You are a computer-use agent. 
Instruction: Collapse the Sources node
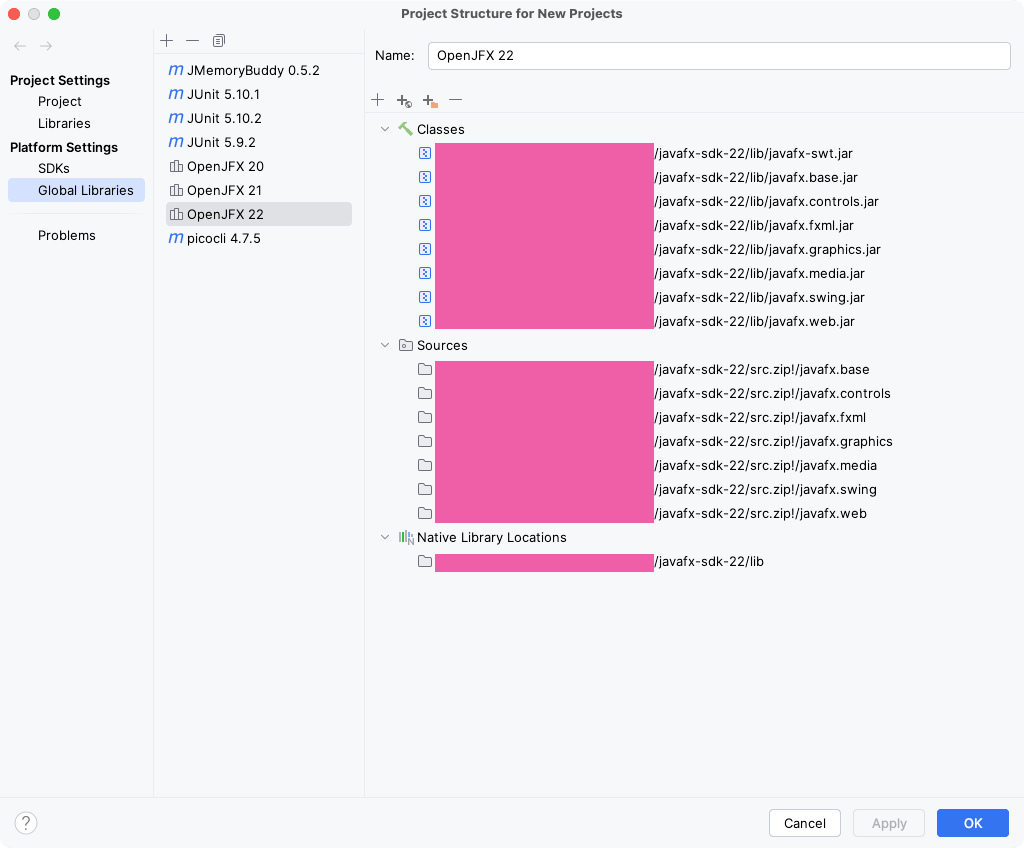(x=385, y=345)
